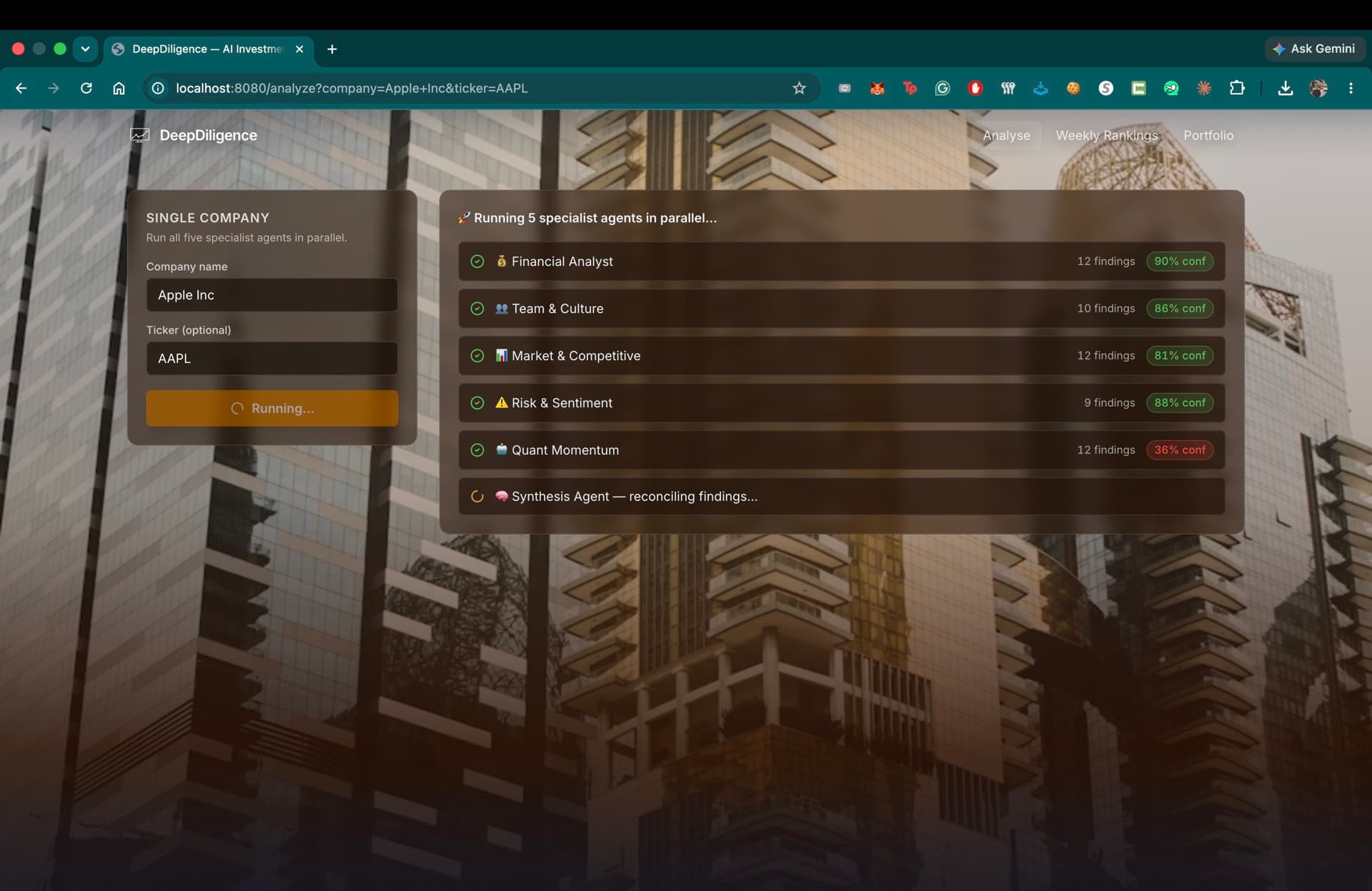This screenshot has height=891, width=1372.
Task: Open the Risk & Sentiment result row
Action: pos(842,403)
